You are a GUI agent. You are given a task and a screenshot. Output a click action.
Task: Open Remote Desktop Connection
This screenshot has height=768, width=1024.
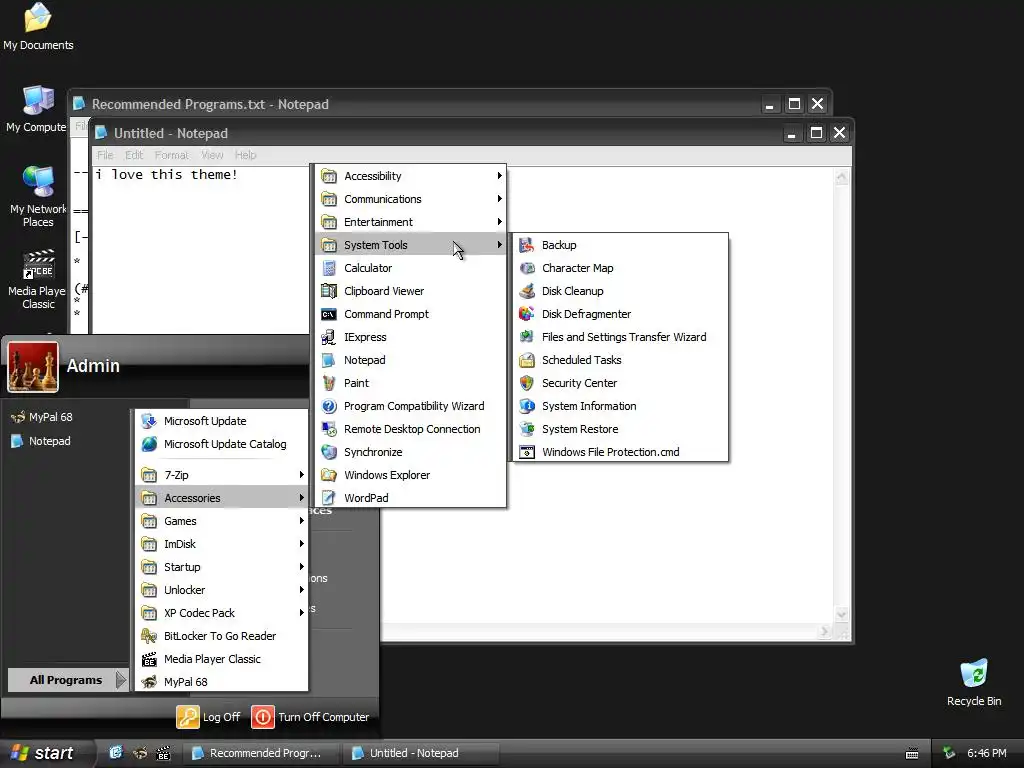point(411,429)
